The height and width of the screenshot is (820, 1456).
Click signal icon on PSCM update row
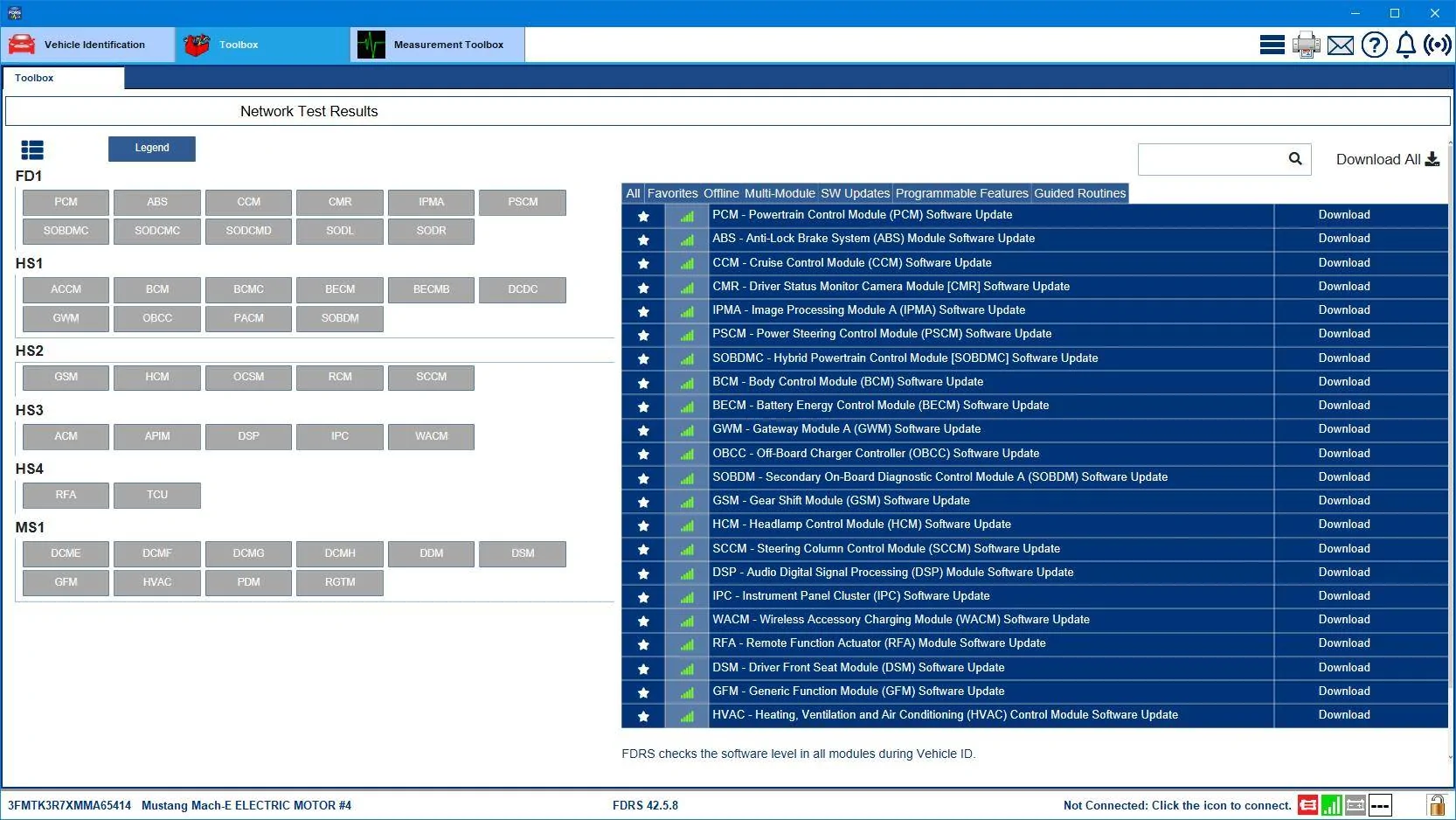tap(687, 335)
